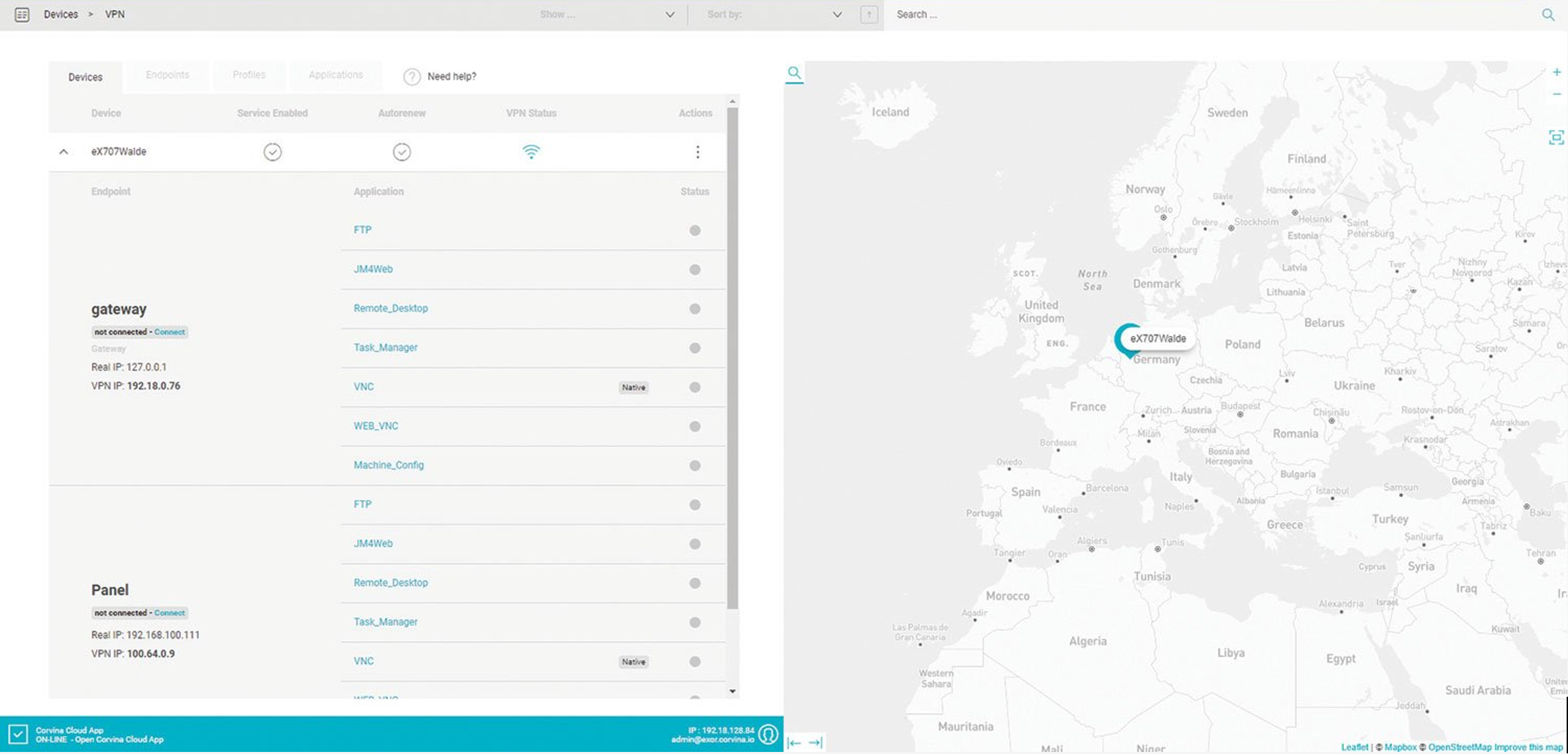Click the Need help question mark icon
The width and height of the screenshot is (1568, 754).
pos(412,77)
